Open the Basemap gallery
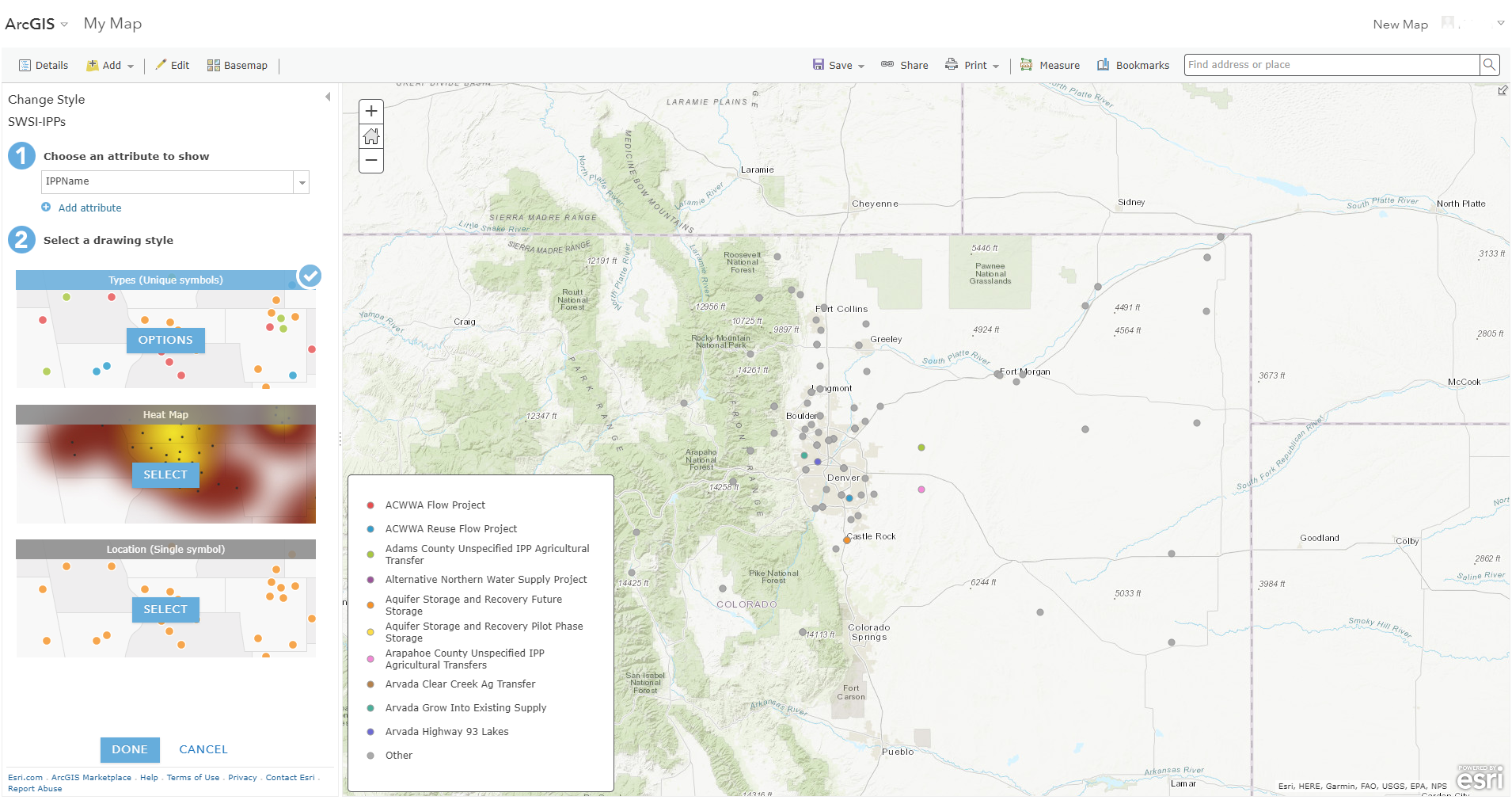1512x800 pixels. coord(237,66)
